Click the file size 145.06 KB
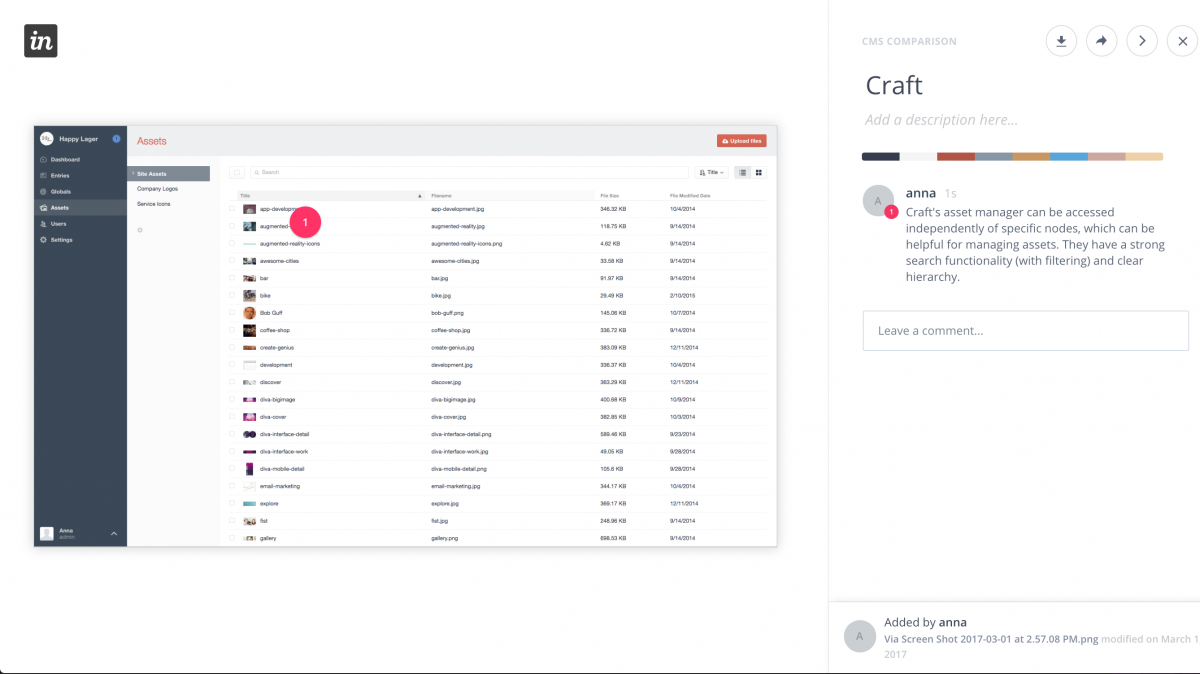The height and width of the screenshot is (674, 1200). [x=613, y=313]
